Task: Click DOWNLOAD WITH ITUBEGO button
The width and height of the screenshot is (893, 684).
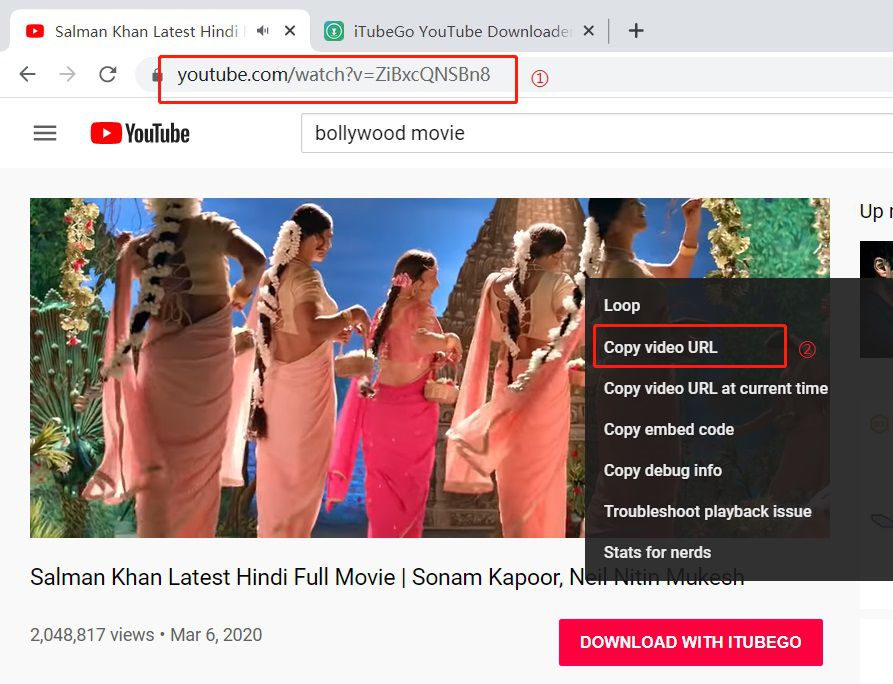Action: [690, 642]
